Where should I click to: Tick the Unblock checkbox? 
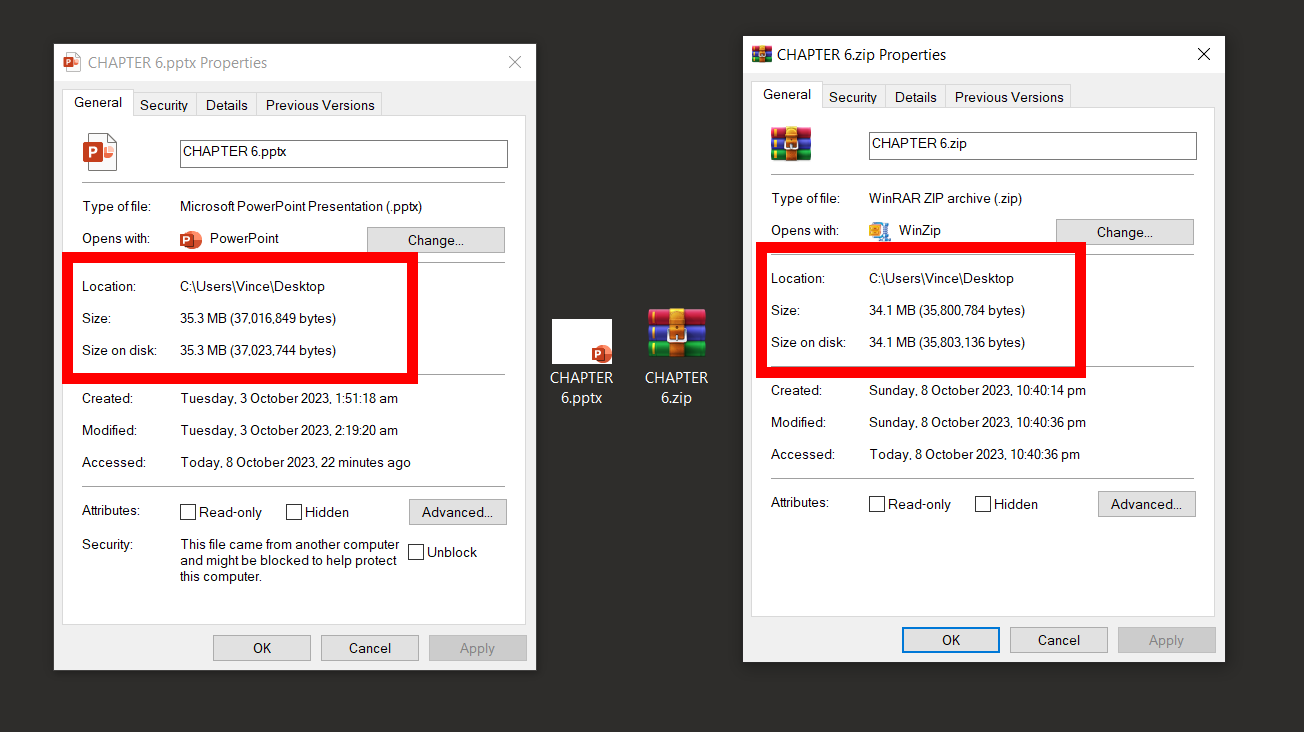[416, 551]
